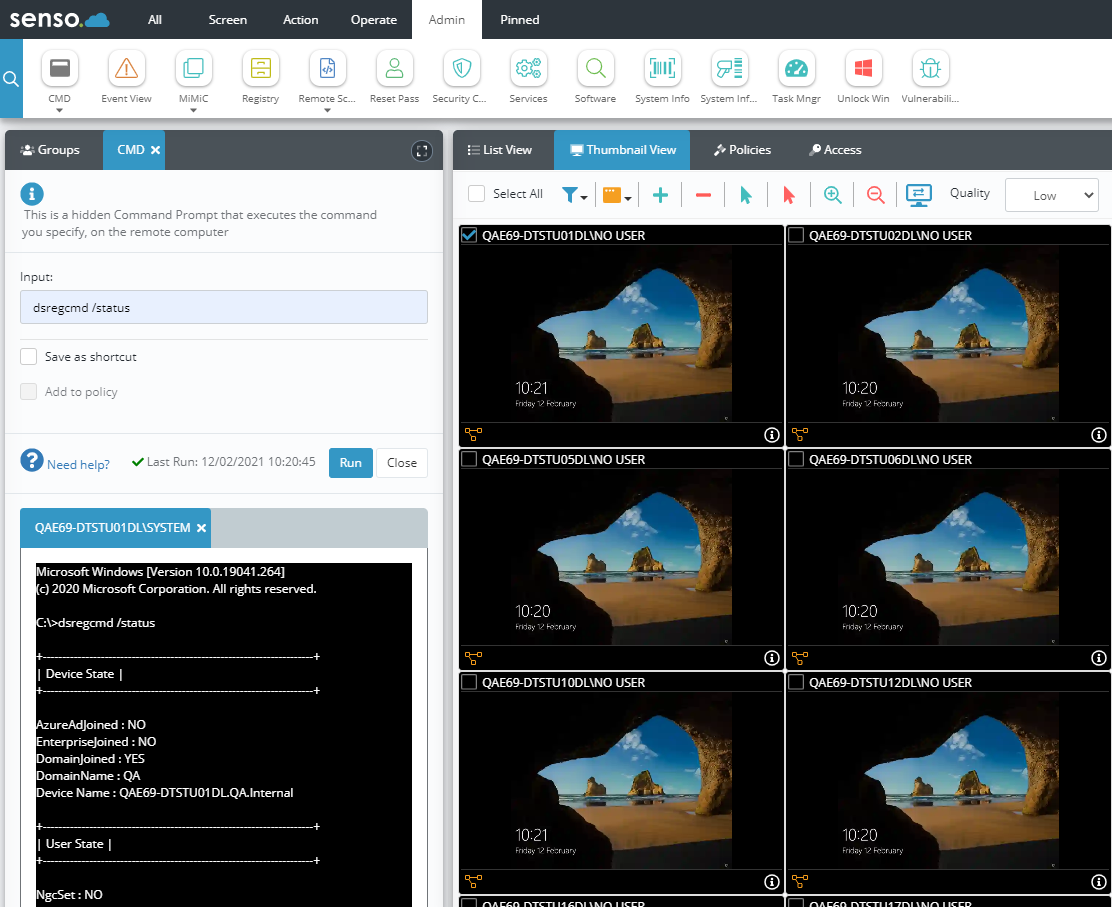1112x907 pixels.
Task: Open the CMD tool icon
Action: pyautogui.click(x=60, y=69)
